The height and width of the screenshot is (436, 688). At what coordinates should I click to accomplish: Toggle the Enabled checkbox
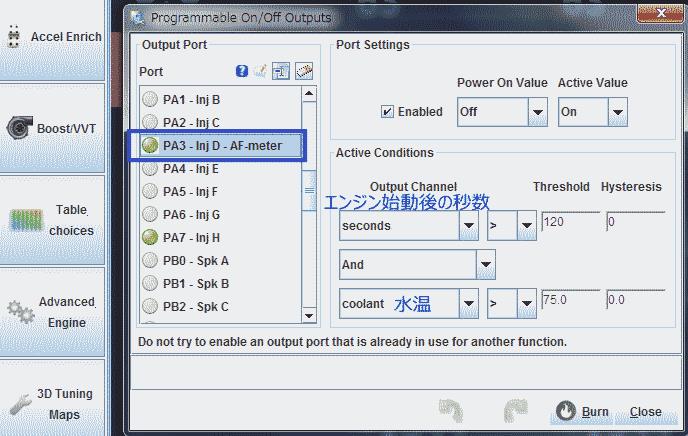coord(387,111)
